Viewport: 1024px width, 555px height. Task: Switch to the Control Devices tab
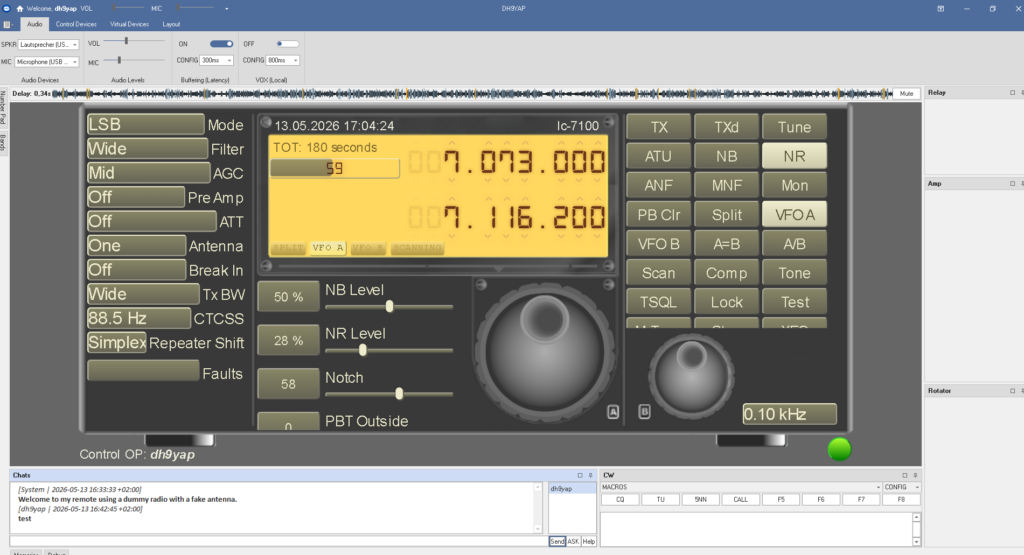[76, 24]
